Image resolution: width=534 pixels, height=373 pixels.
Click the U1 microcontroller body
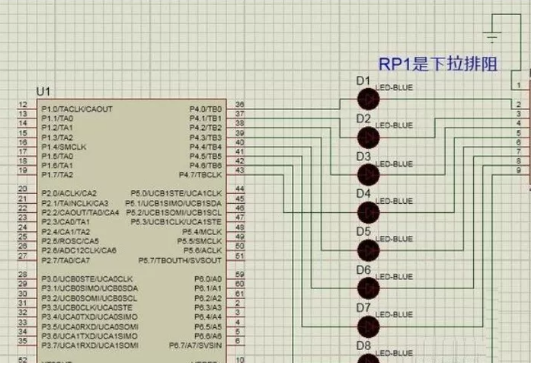pyautogui.click(x=131, y=231)
